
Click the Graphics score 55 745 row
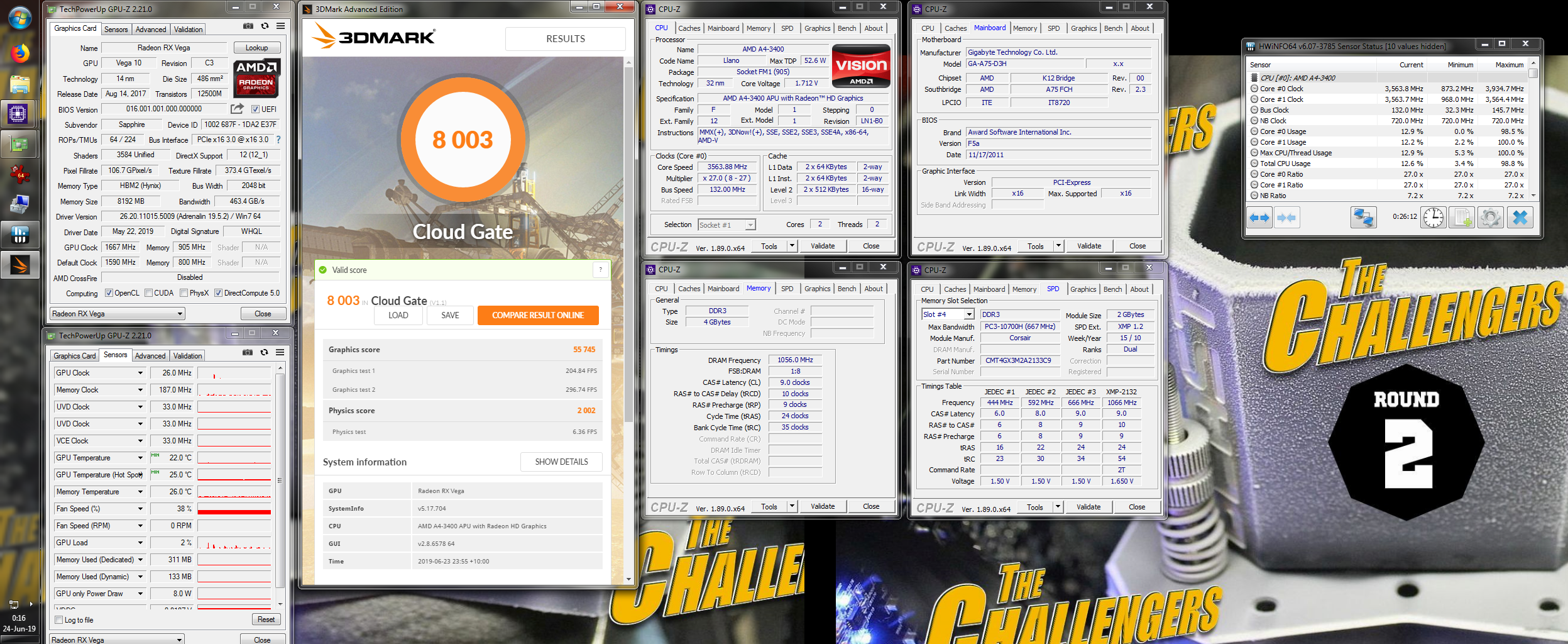pos(462,350)
